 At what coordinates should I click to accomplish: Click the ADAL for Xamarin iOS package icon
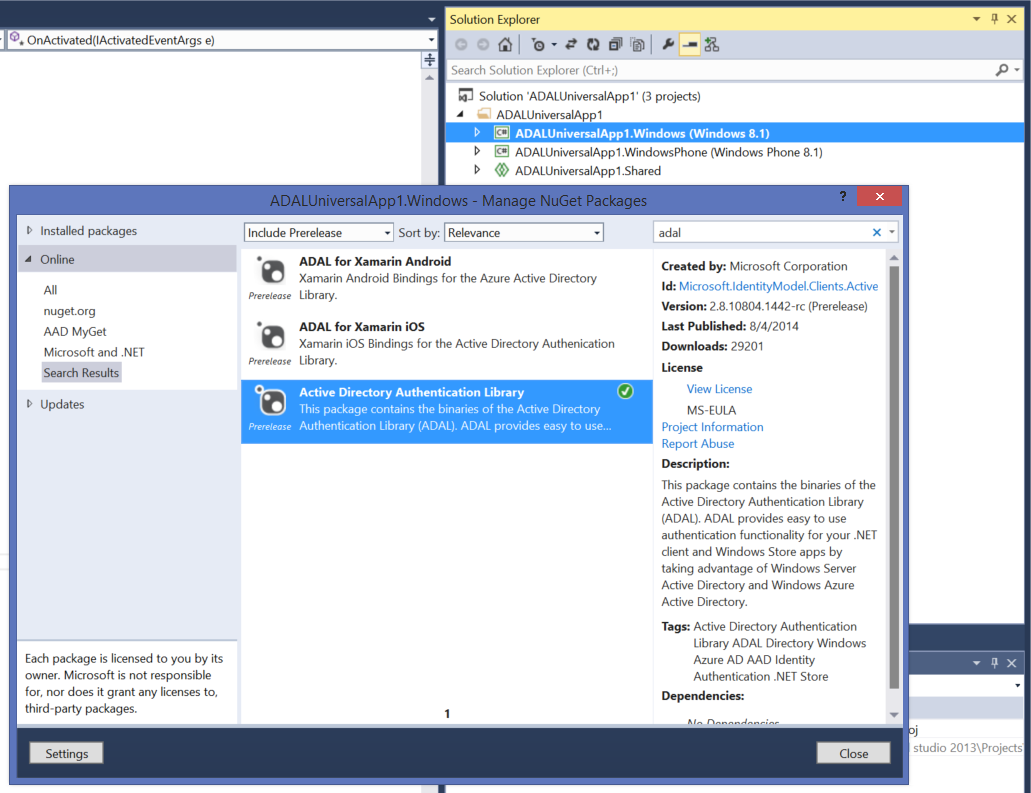tap(270, 335)
